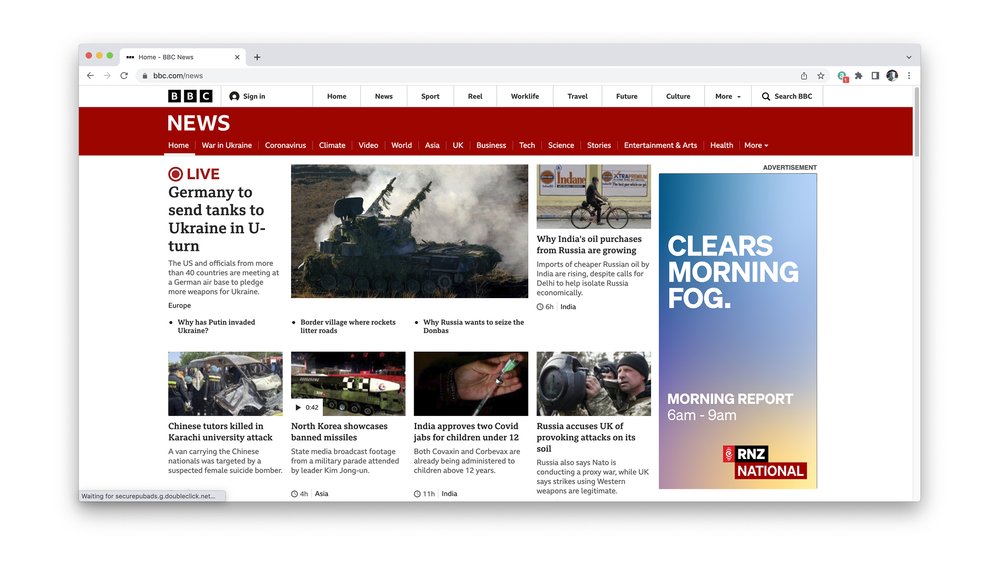Select Stories news section

599,145
